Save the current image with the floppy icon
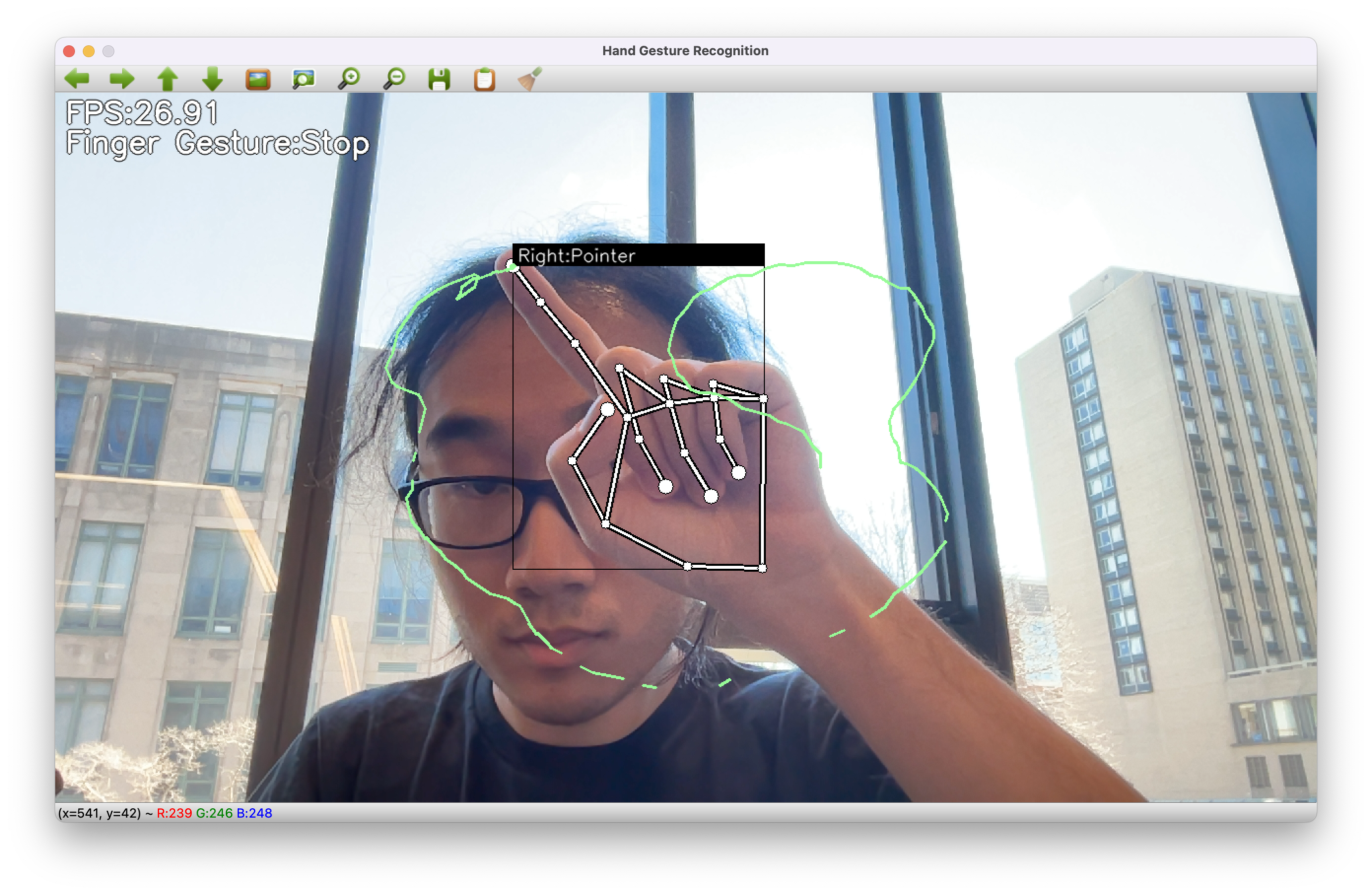Viewport: 1372px width, 895px height. pyautogui.click(x=439, y=78)
